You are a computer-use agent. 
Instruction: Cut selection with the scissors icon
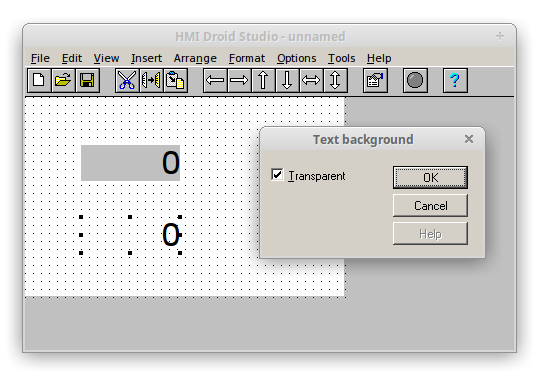coord(127,81)
